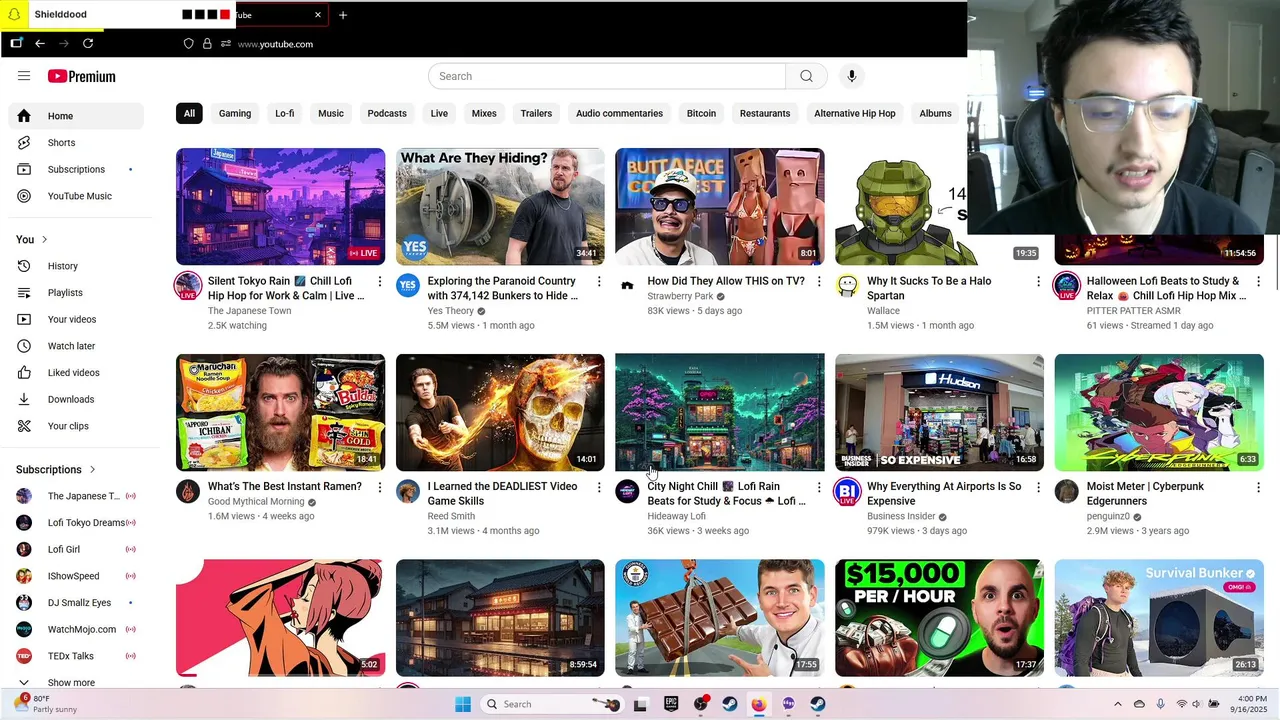Go back in browser
Screen dimensions: 1280x720
click(x=40, y=43)
